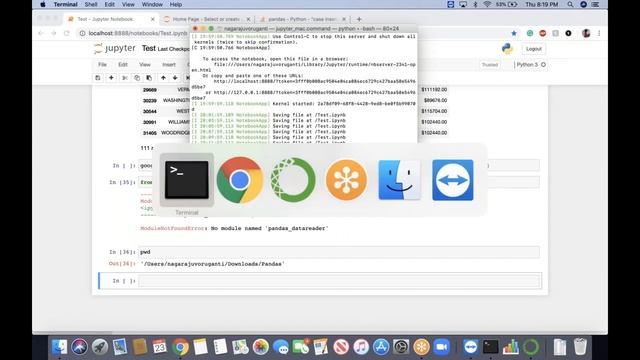Screen dimensions: 640x360
Task: Click the localhost address bar
Action: [x=138, y=33]
